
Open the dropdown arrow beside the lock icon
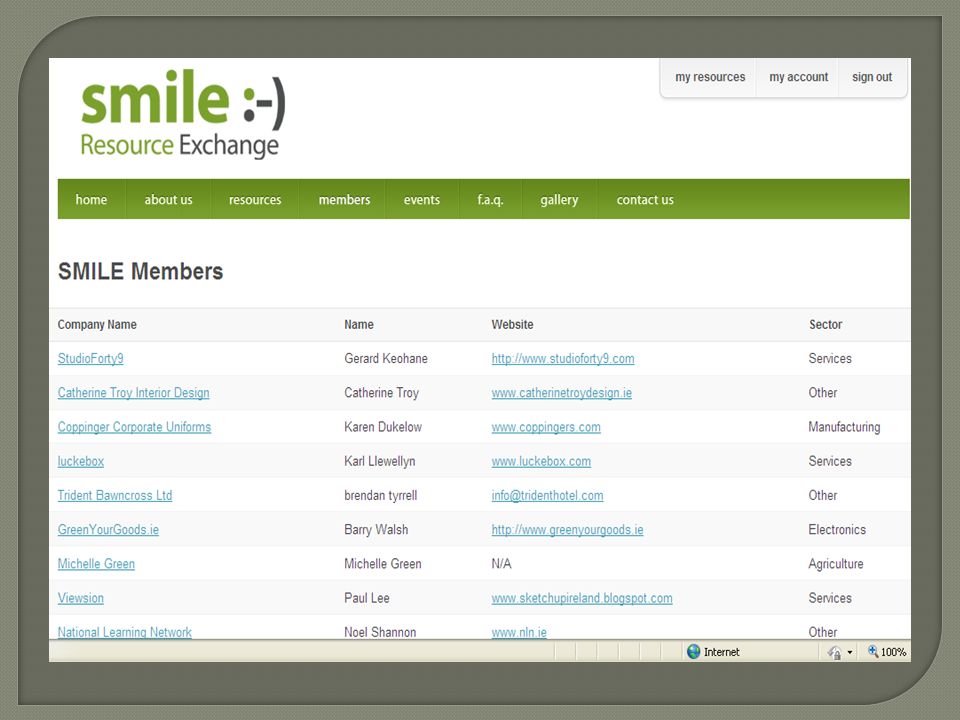pos(850,653)
